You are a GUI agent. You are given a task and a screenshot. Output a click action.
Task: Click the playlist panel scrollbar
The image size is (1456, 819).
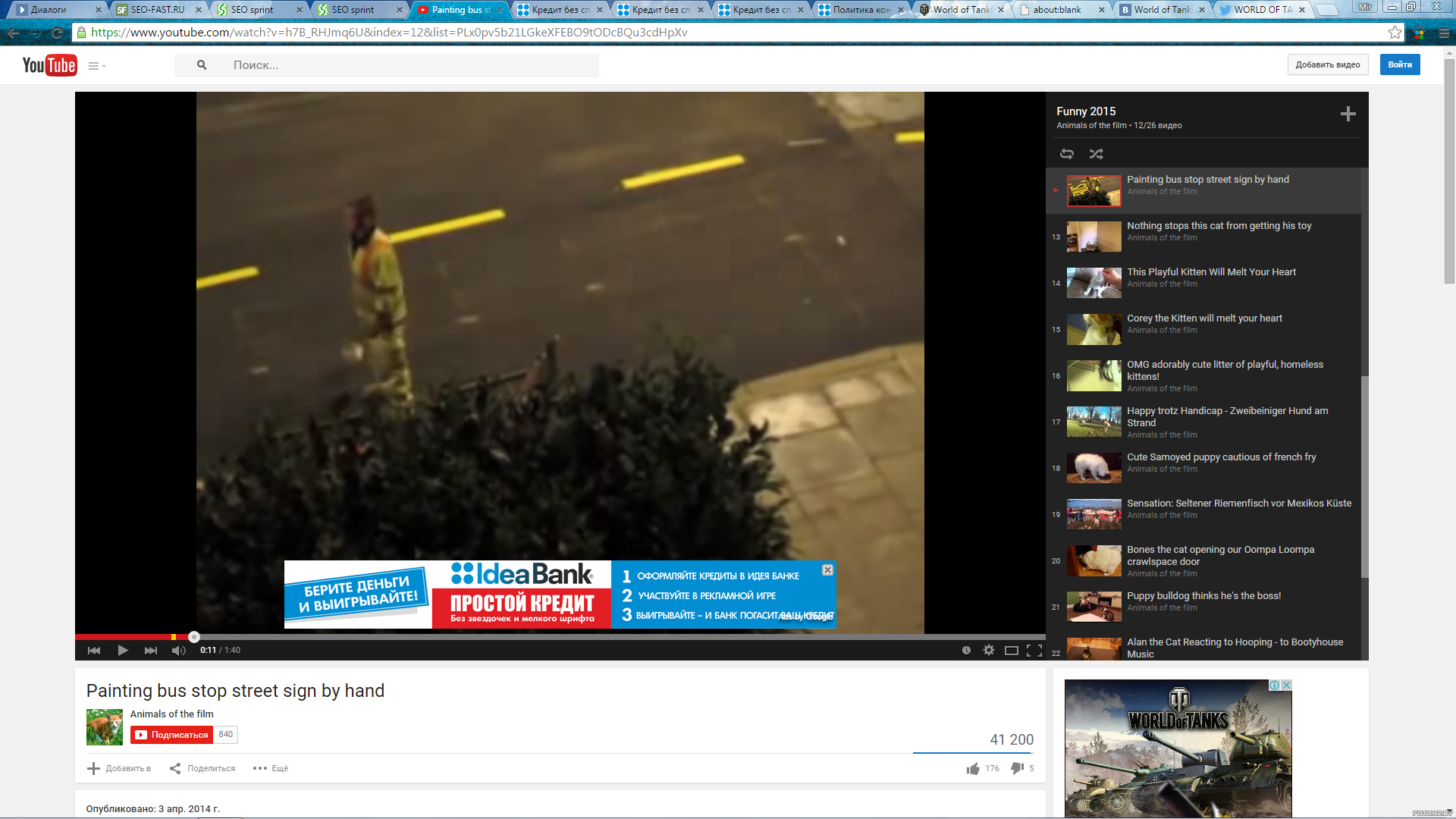[1364, 476]
